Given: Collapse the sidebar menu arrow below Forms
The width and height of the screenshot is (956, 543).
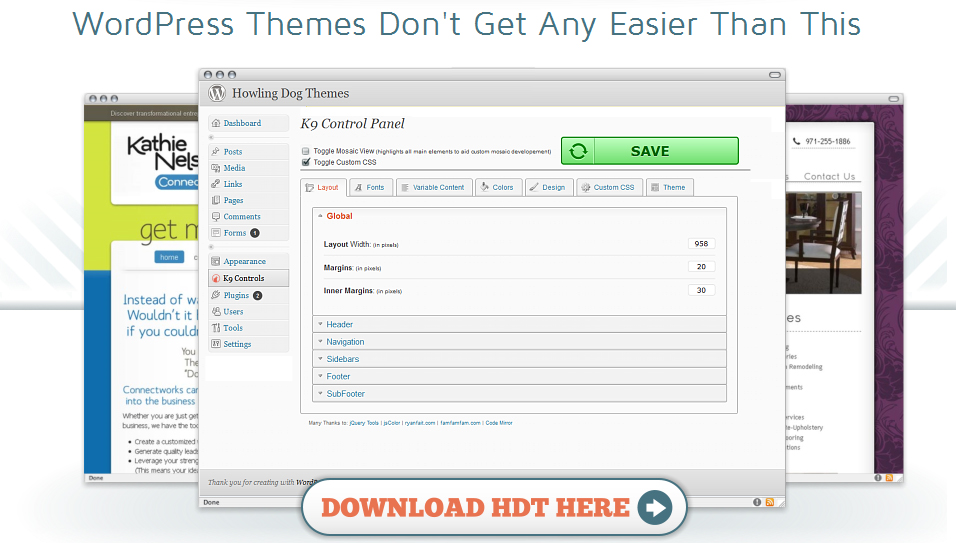Looking at the screenshot, I should pyautogui.click(x=212, y=247).
